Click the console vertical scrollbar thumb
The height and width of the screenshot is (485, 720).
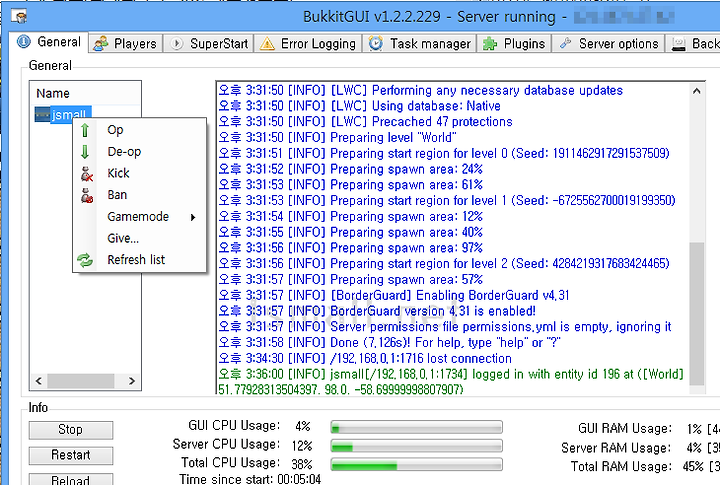[x=697, y=314]
